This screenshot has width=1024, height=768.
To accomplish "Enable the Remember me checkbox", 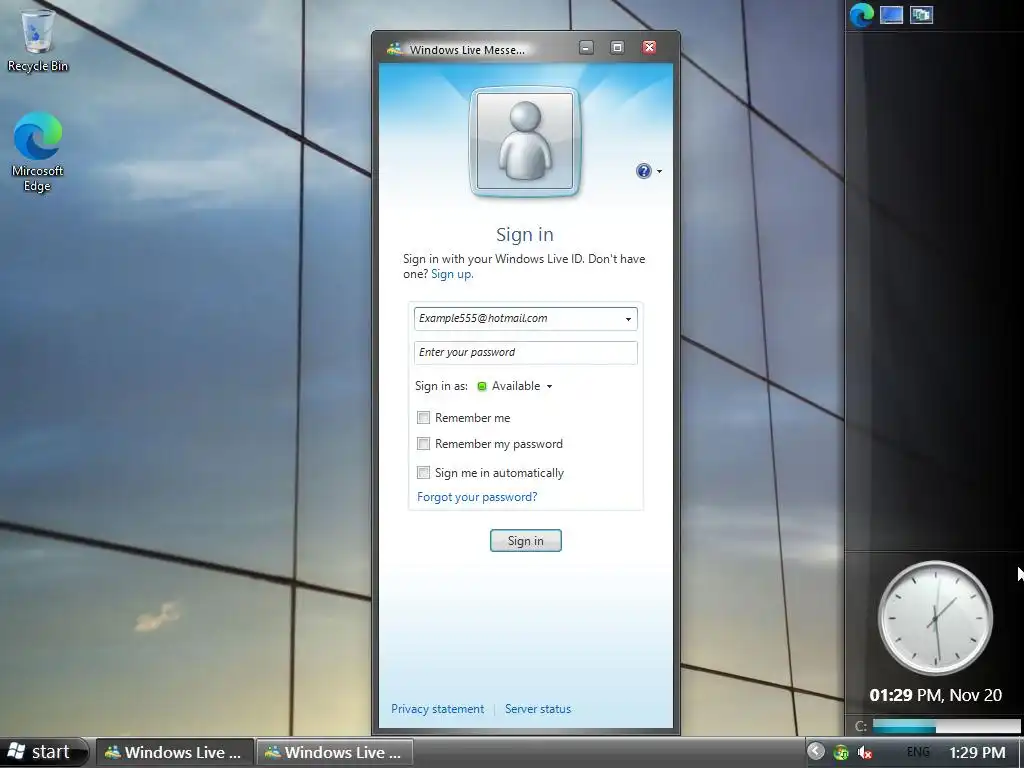I will (x=423, y=418).
